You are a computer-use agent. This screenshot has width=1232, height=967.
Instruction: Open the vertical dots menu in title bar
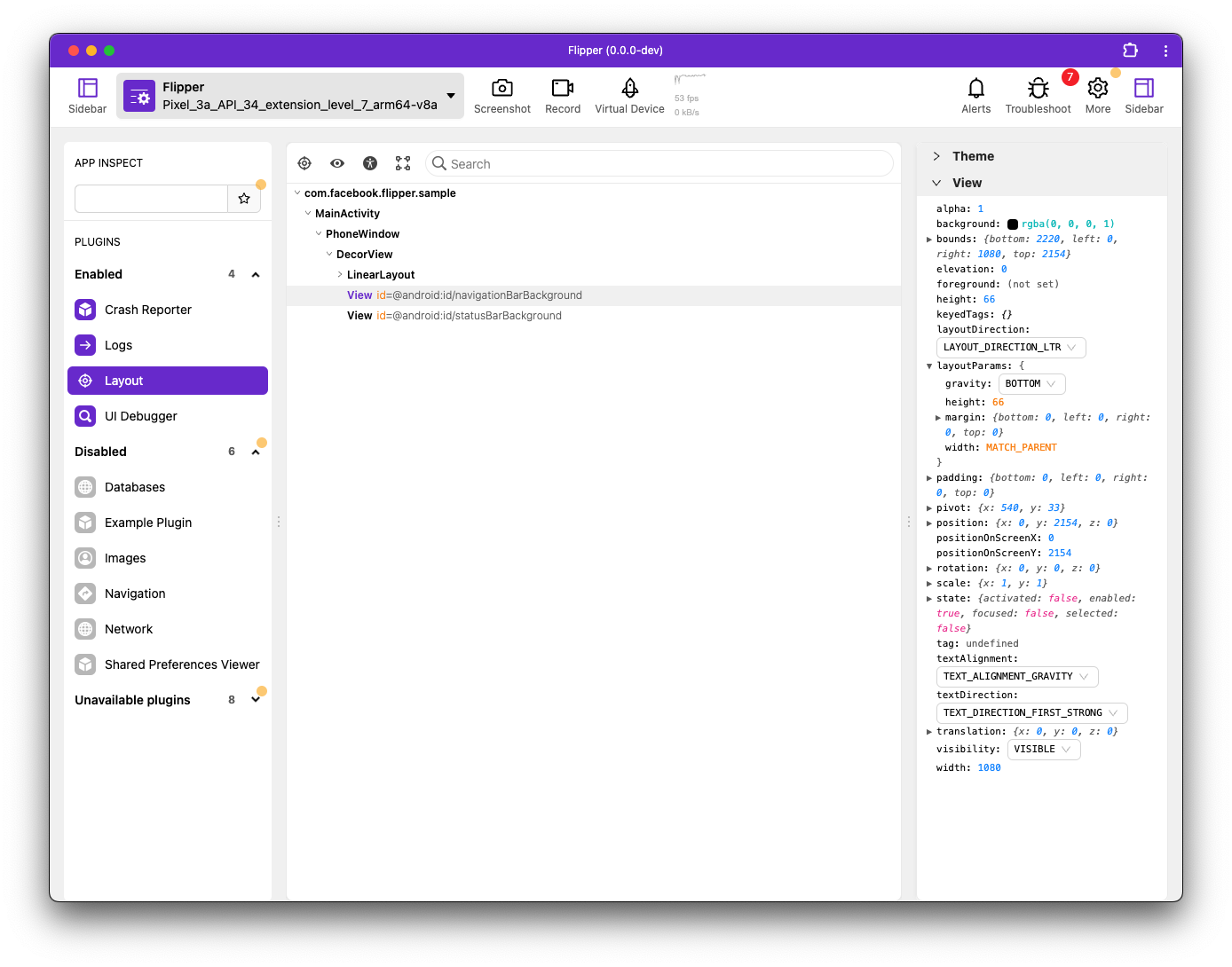[1165, 51]
